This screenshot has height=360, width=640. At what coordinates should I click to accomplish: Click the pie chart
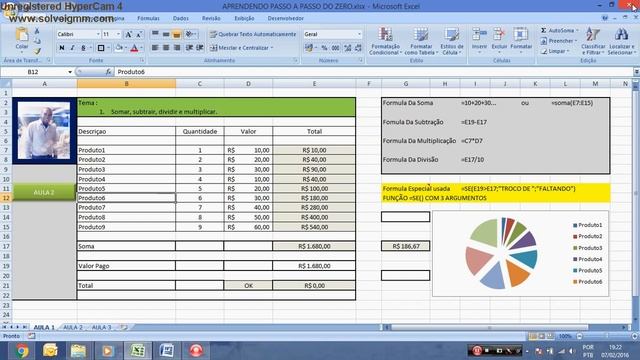coord(501,253)
